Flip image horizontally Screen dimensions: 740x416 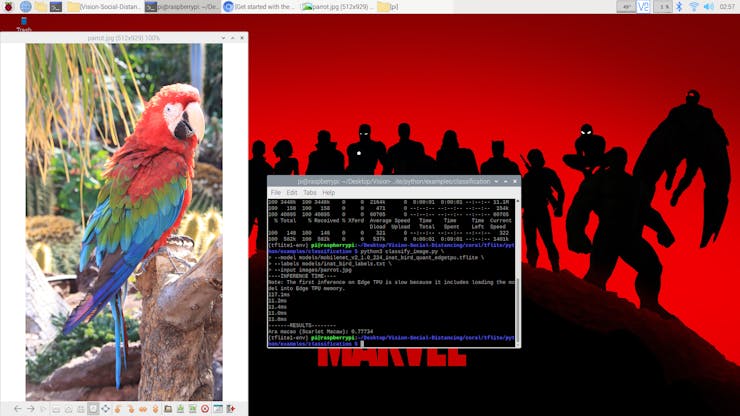coord(143,408)
